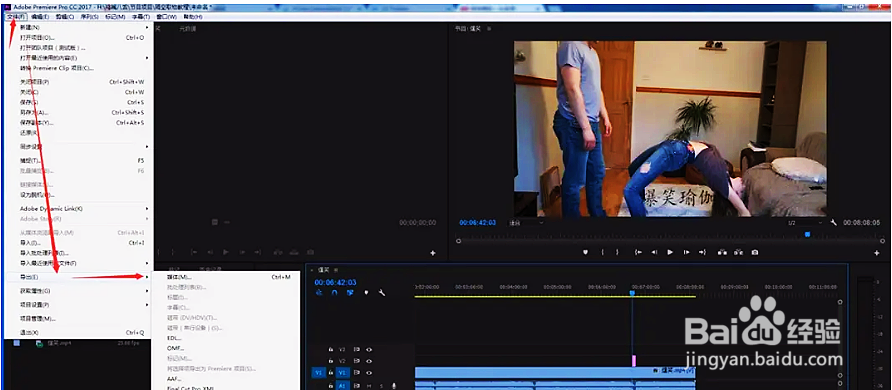Image resolution: width=892 pixels, height=390 pixels.
Task: Expand the 导出(E) submenu
Action: [x=78, y=277]
